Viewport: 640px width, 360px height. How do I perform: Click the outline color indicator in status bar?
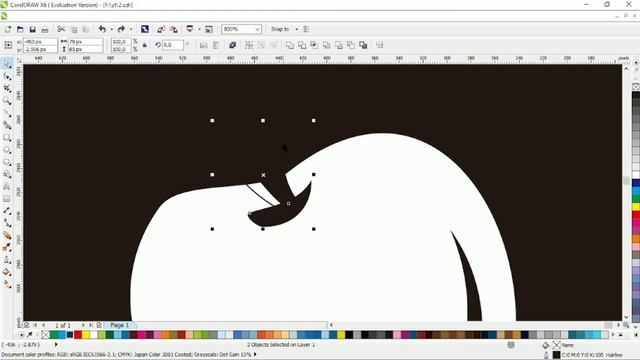556,355
